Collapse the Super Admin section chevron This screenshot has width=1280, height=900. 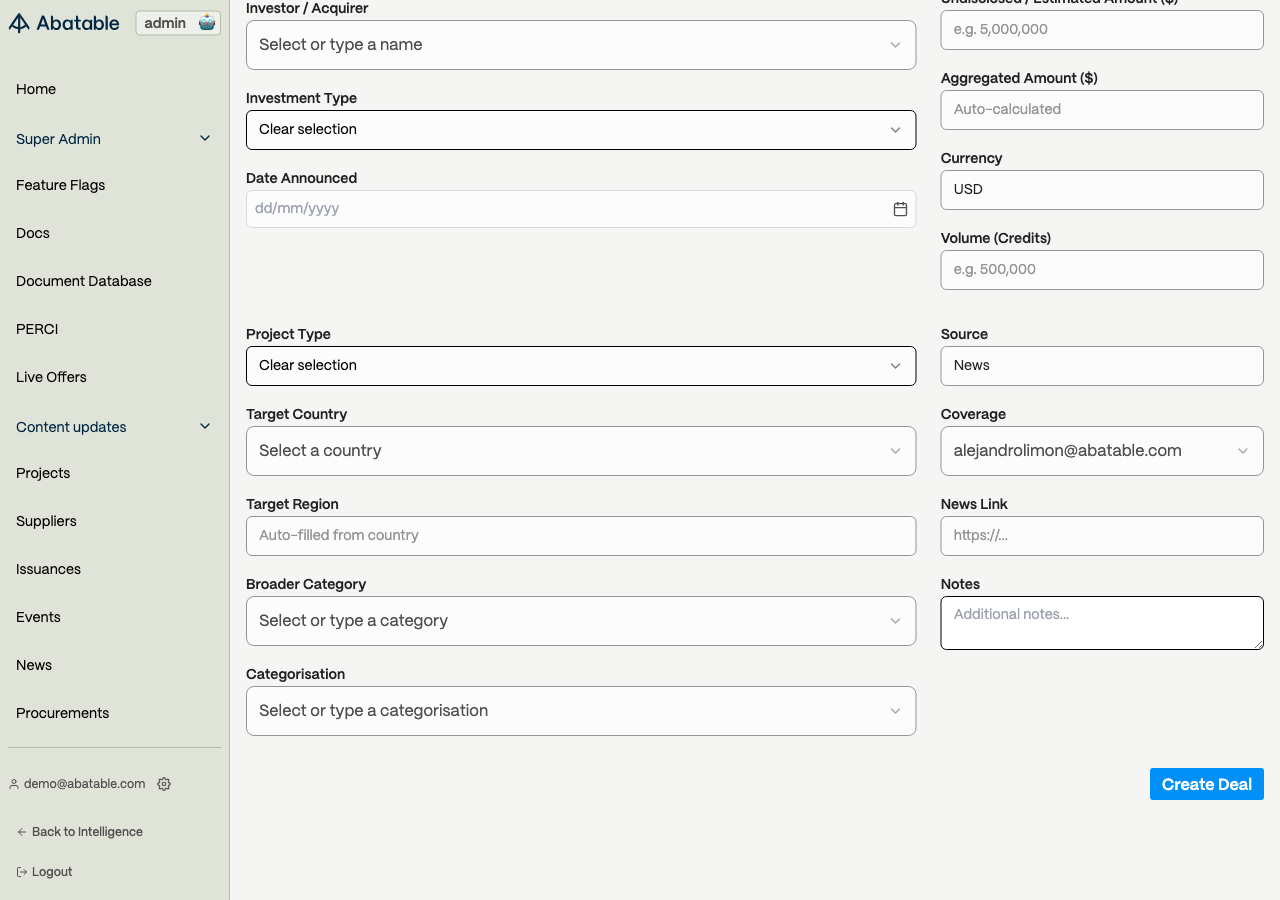click(205, 138)
